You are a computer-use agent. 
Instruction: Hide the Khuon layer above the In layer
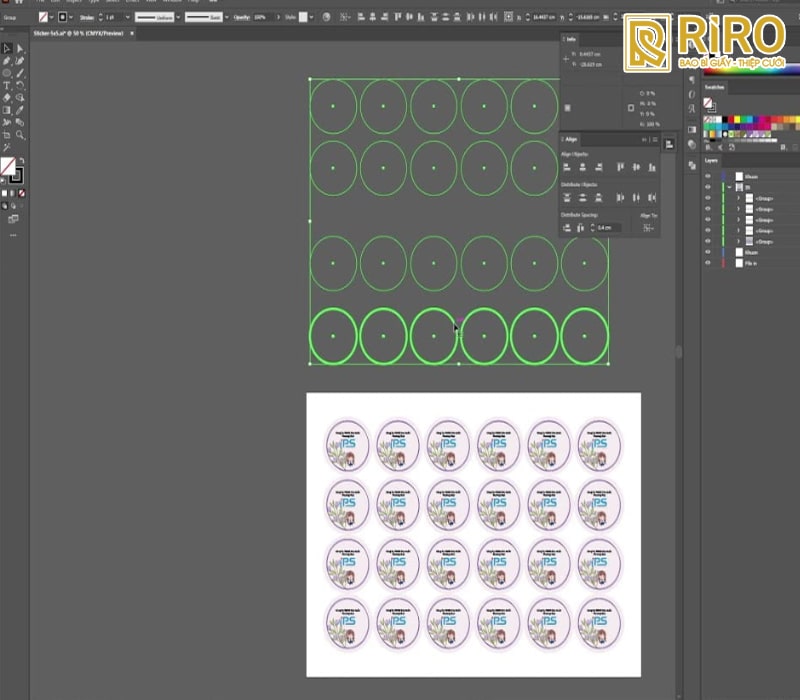pos(708,176)
